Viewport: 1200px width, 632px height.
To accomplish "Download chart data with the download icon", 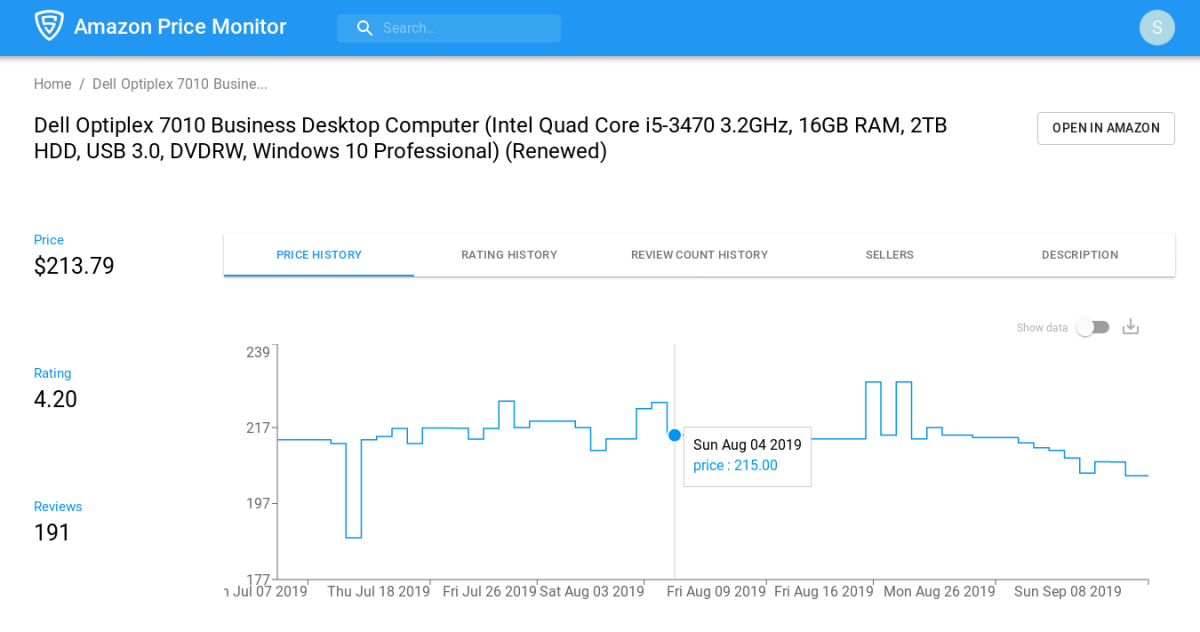I will pos(1130,326).
